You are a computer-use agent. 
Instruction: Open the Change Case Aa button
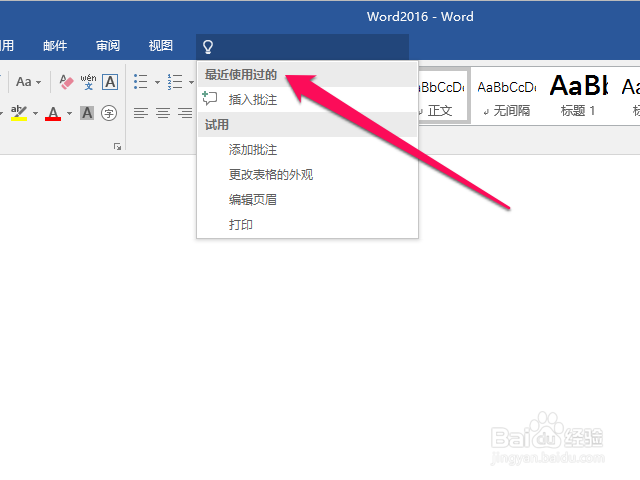[24, 82]
